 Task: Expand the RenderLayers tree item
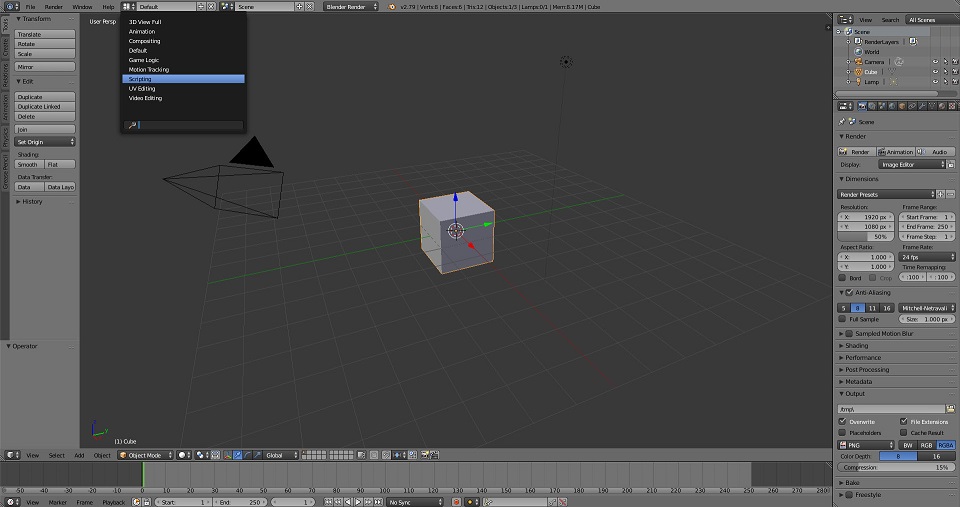848,42
